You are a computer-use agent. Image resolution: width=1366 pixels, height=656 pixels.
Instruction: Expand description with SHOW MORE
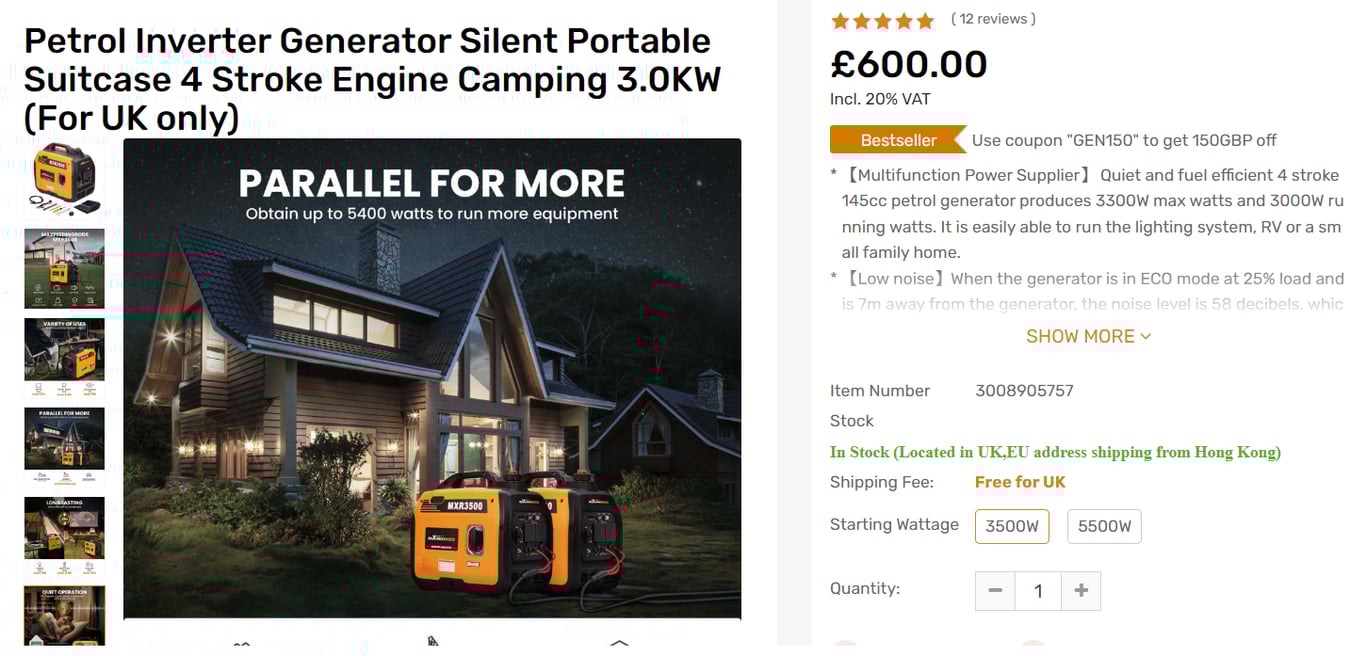[1088, 336]
